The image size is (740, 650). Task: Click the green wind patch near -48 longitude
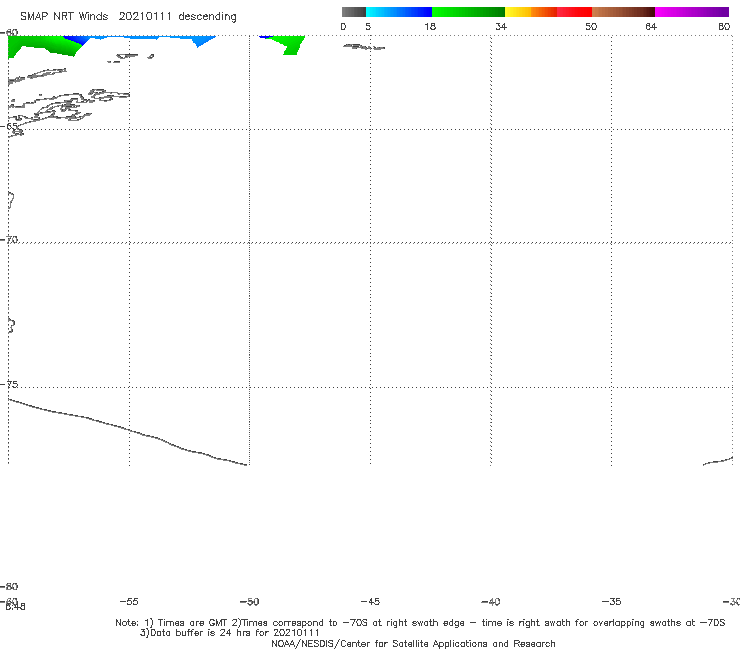(290, 45)
